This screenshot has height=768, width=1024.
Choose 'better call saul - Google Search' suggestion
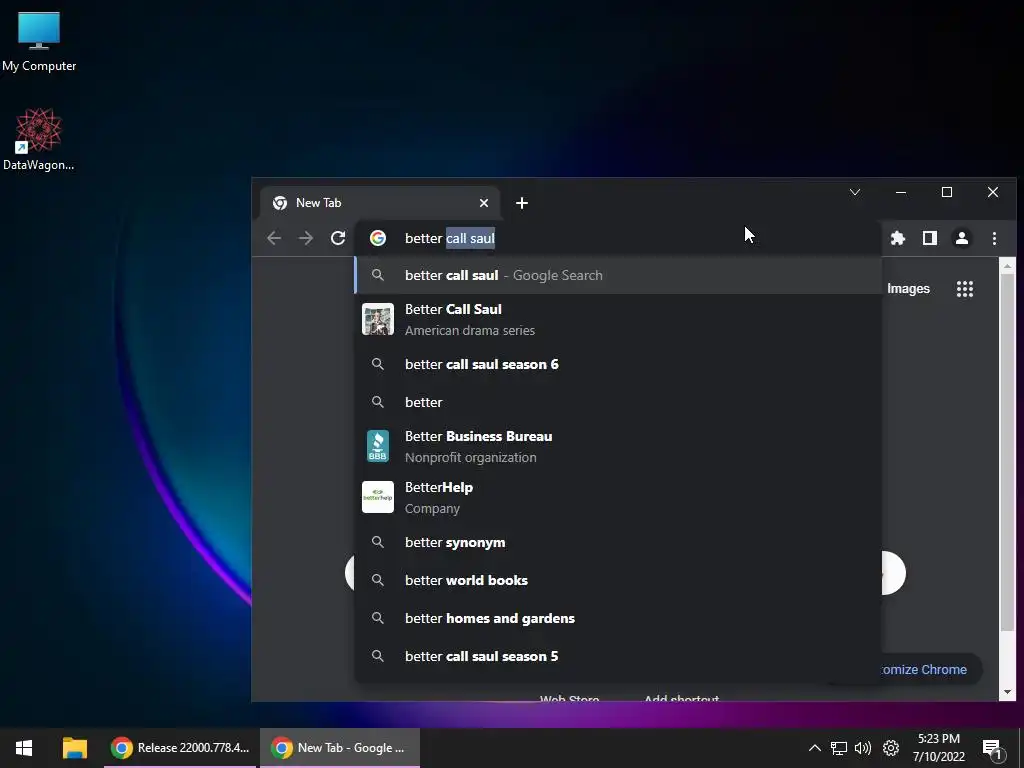click(x=617, y=276)
